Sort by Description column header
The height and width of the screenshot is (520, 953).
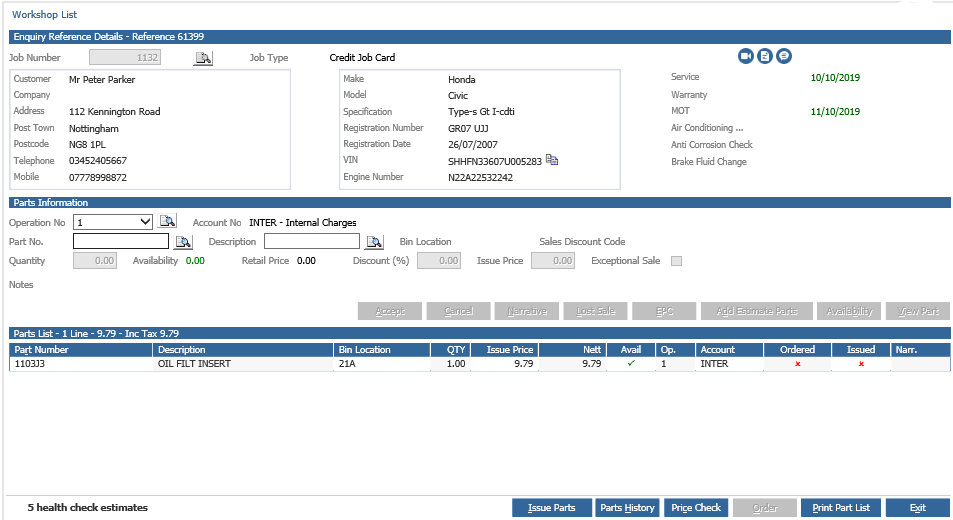point(243,350)
